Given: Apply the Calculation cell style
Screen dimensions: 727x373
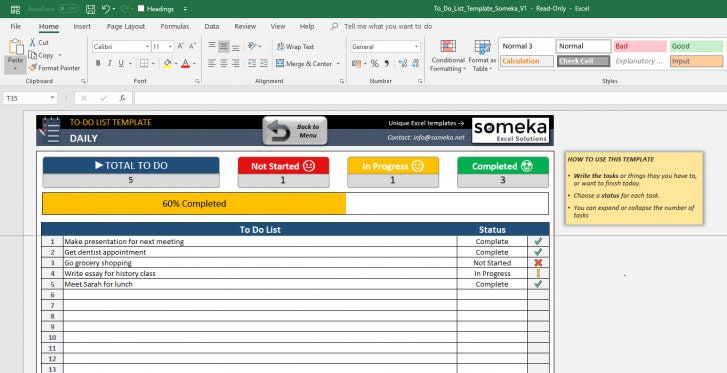Looking at the screenshot, I should (x=527, y=61).
